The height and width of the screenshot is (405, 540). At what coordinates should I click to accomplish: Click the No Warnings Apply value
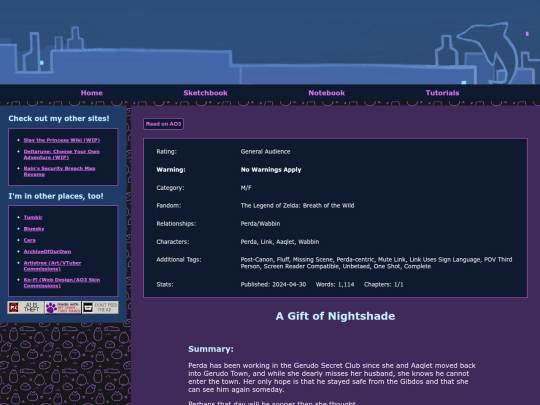click(x=271, y=170)
